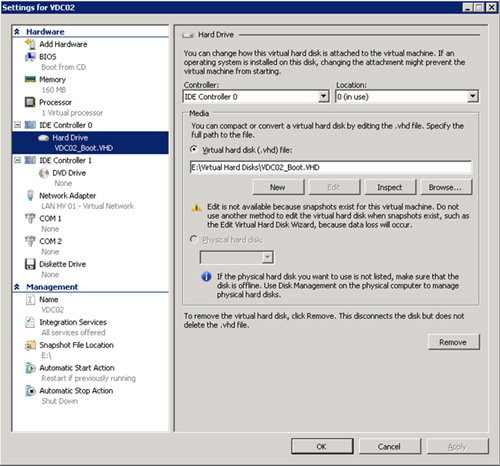Click the Add Hardware icon
The height and width of the screenshot is (466, 500).
click(30, 44)
